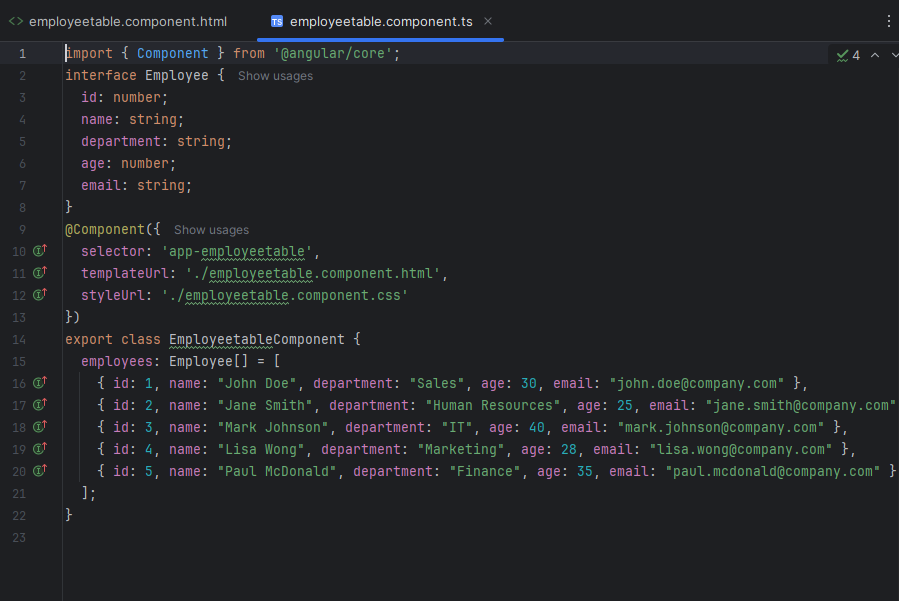
Task: Click the EmployeetableComponent class name
Action: click(x=256, y=339)
